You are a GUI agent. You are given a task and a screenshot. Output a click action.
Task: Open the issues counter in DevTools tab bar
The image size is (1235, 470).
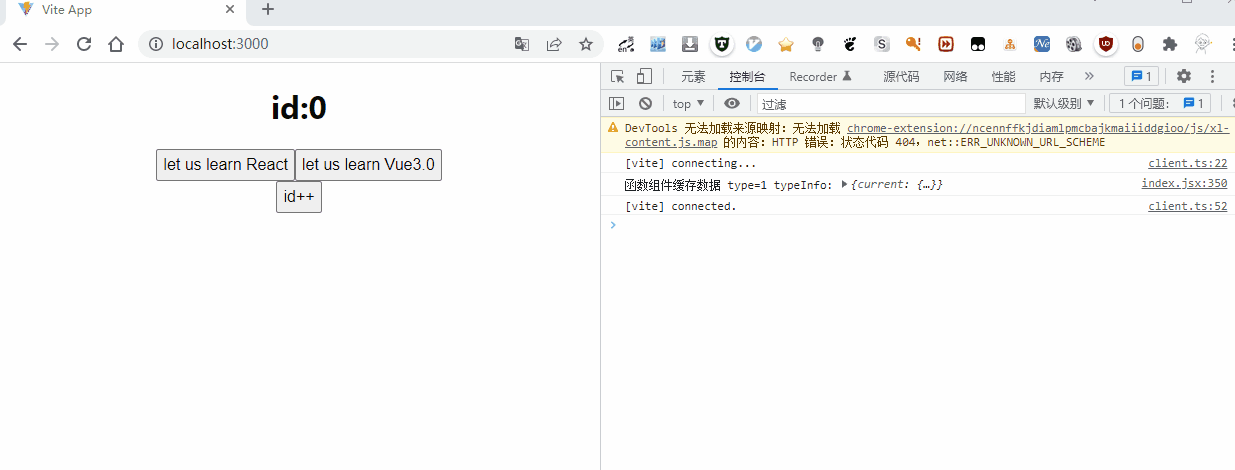pos(1141,76)
